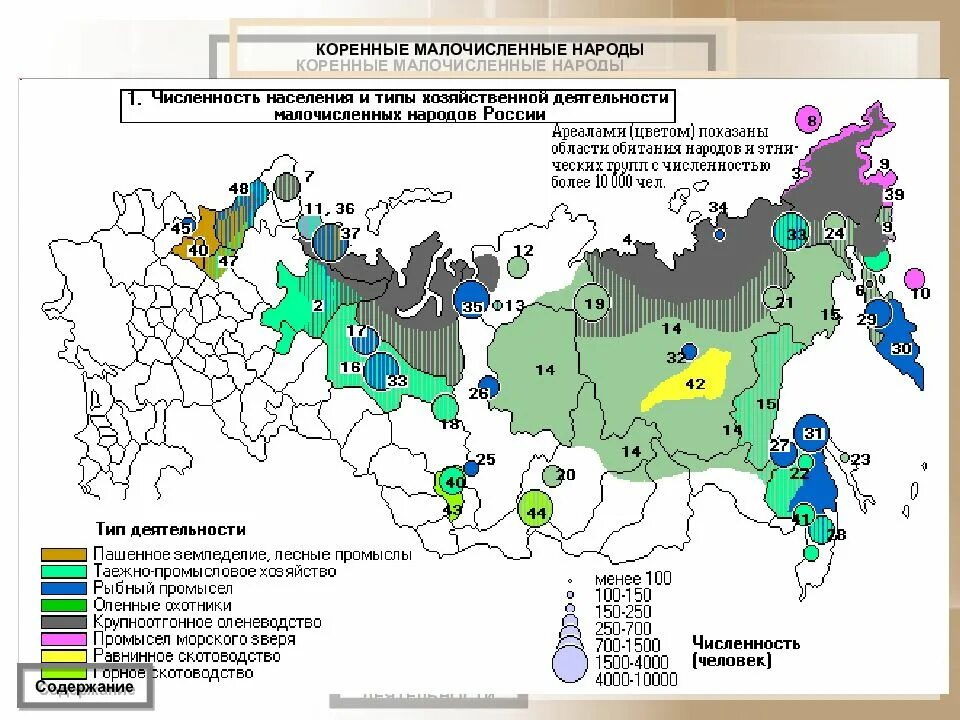Select the small blue circle numbered 45
Viewport: 960px width, 720px height.
pos(189,225)
